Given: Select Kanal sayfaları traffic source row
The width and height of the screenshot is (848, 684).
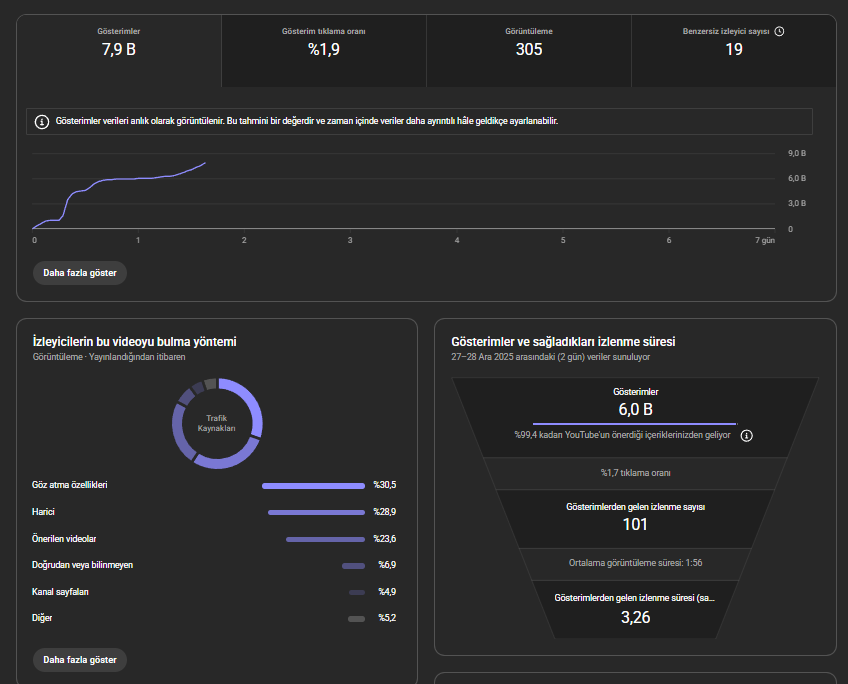Looking at the screenshot, I should coord(214,592).
